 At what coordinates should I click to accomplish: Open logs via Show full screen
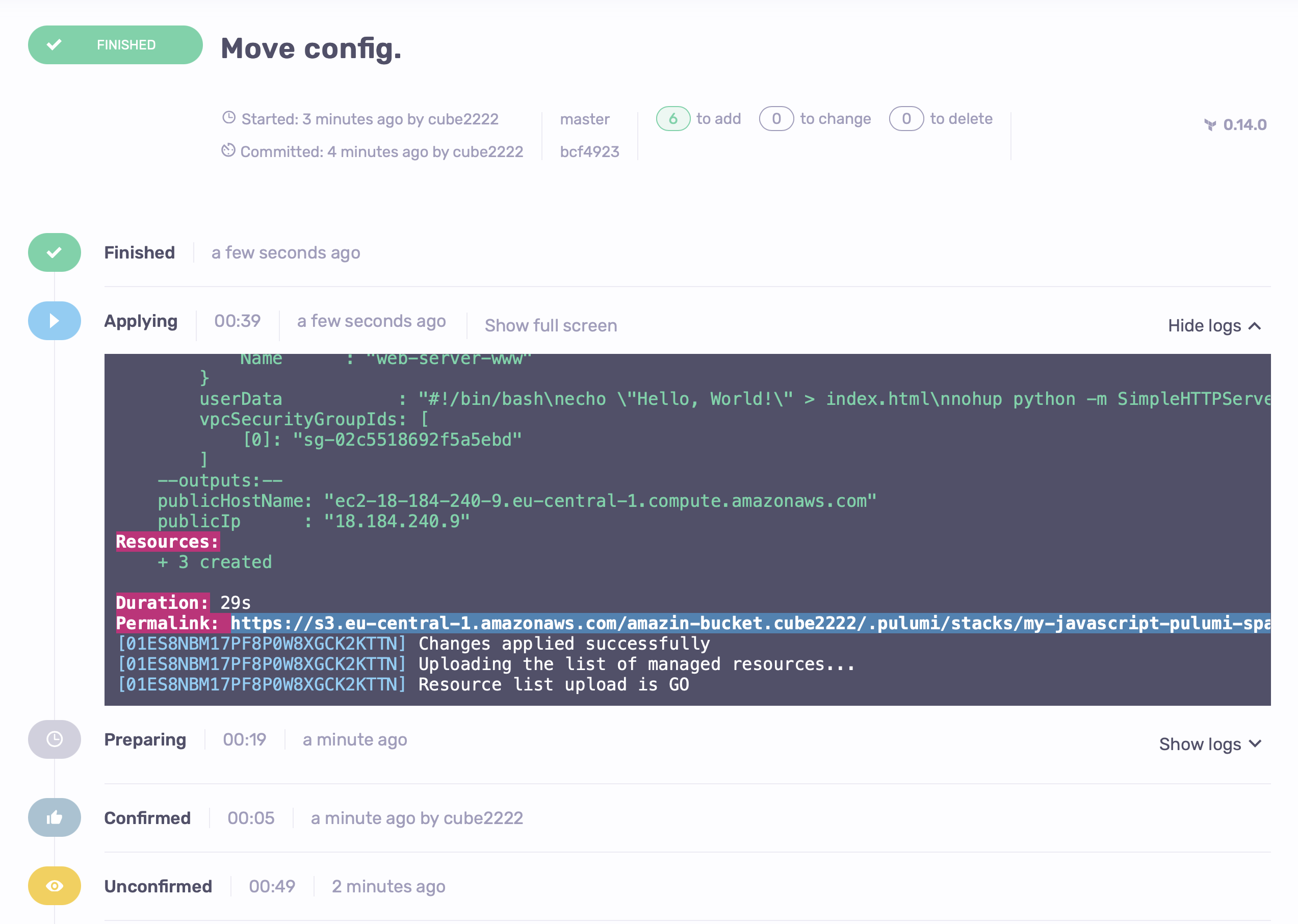(x=550, y=325)
